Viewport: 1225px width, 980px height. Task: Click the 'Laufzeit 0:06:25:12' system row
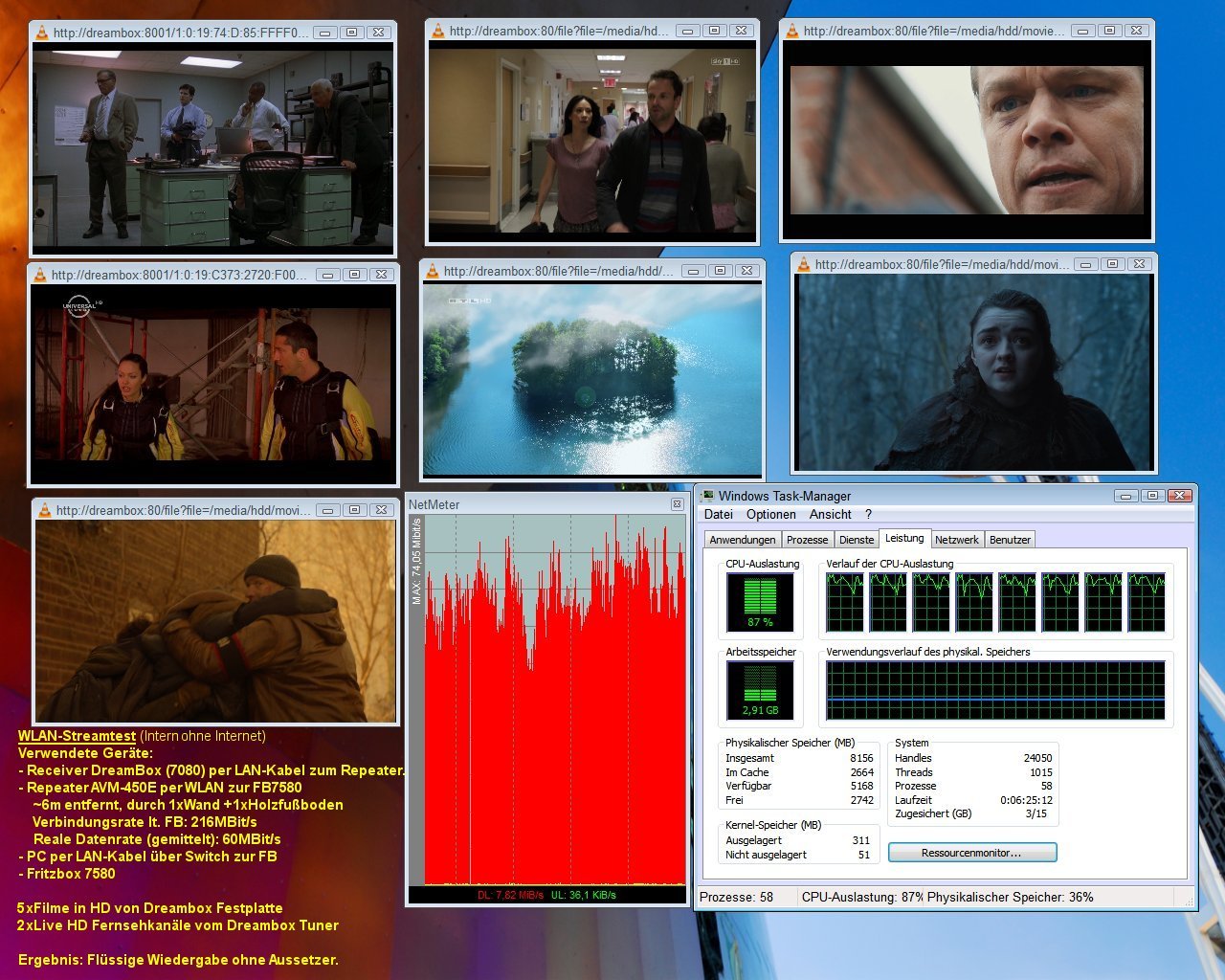tap(973, 800)
